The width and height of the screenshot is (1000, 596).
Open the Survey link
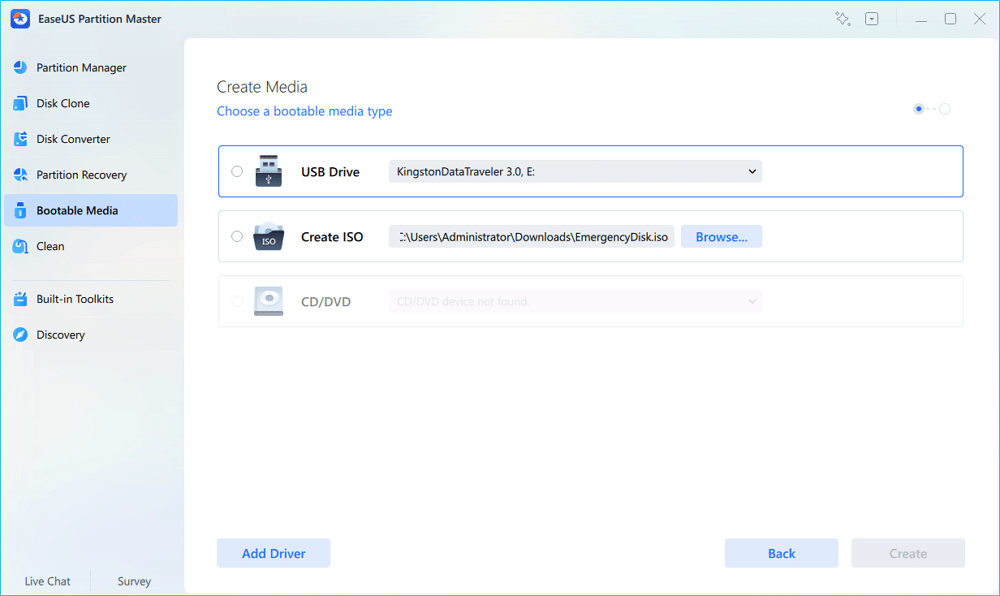pyautogui.click(x=134, y=581)
